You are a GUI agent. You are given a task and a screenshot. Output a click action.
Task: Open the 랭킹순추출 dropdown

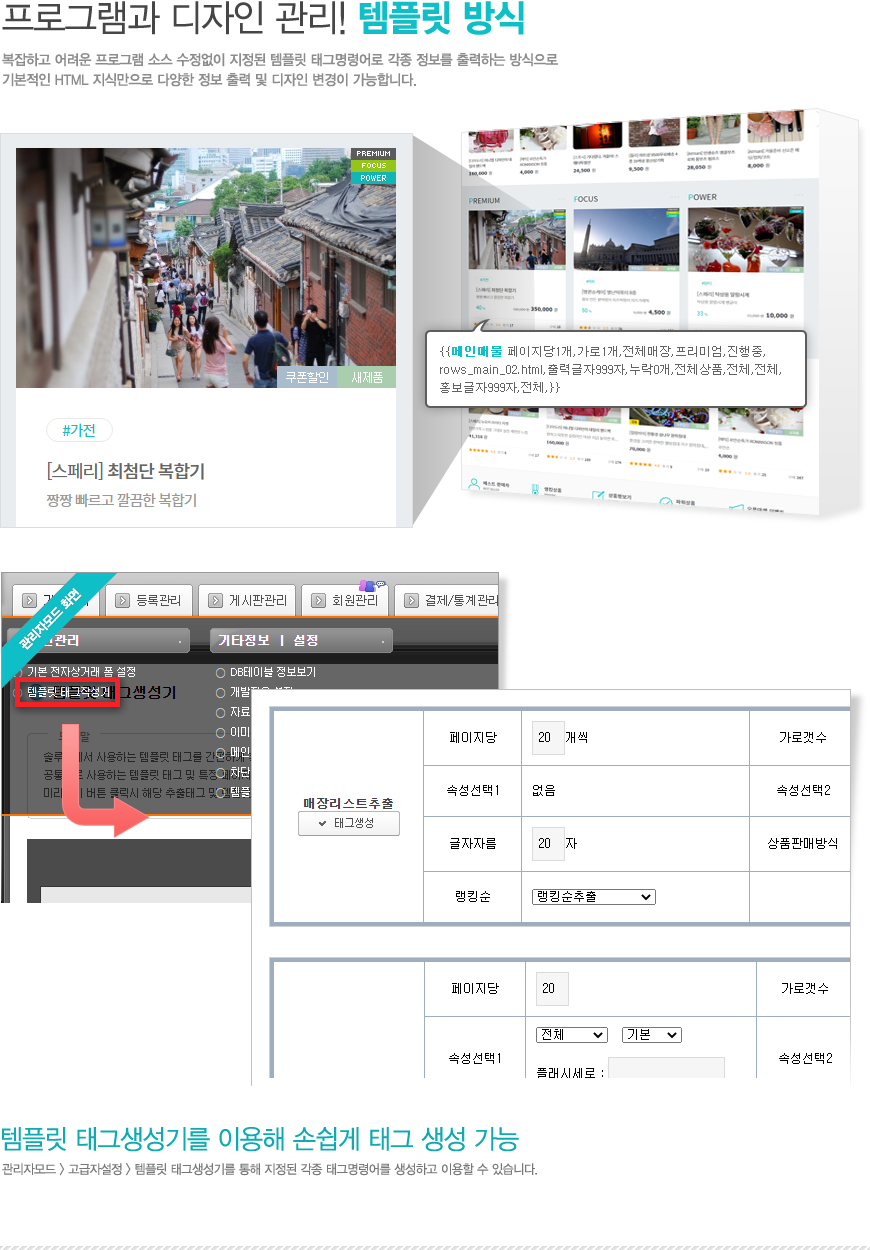tap(593, 897)
